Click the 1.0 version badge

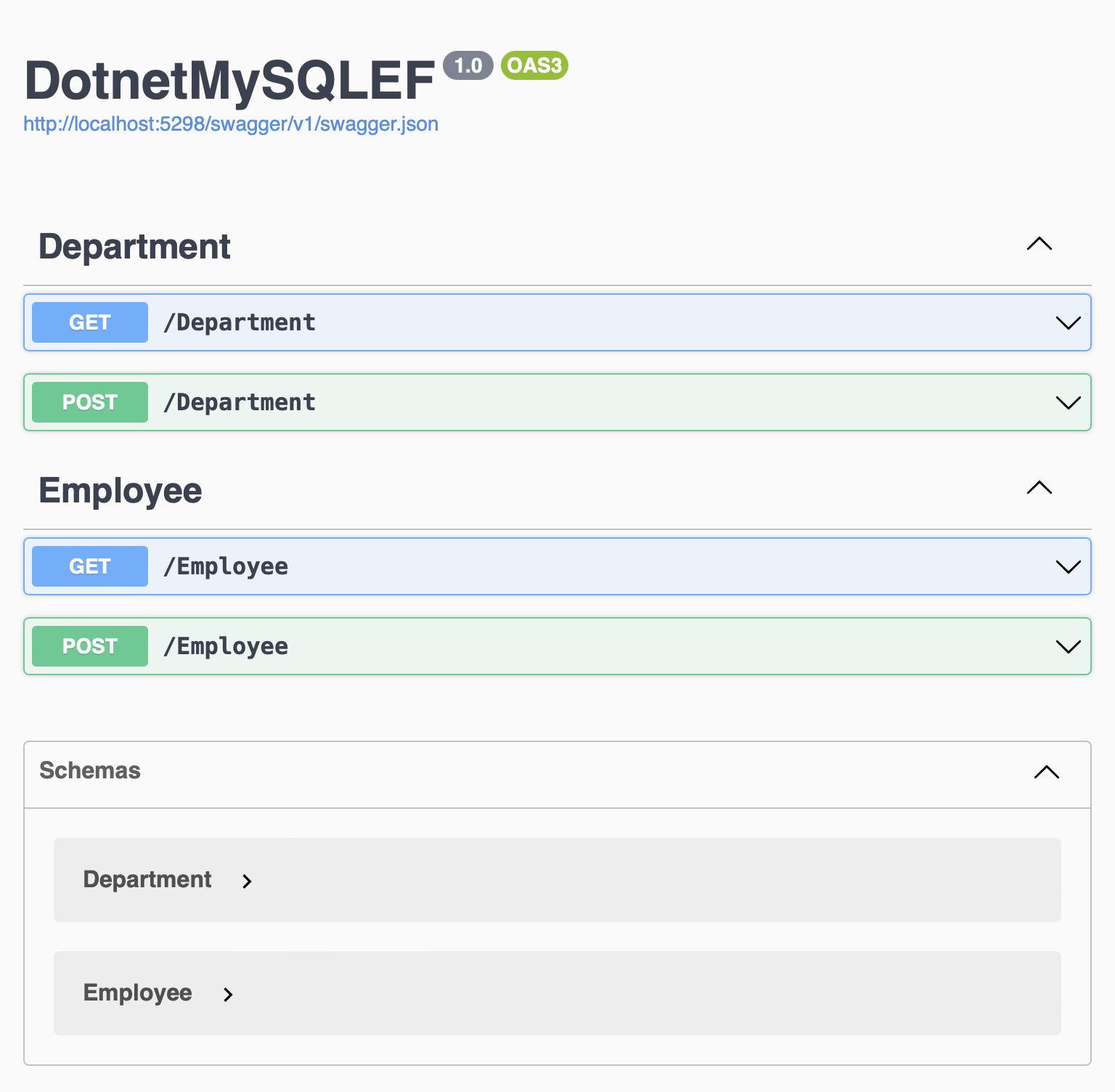(x=468, y=65)
